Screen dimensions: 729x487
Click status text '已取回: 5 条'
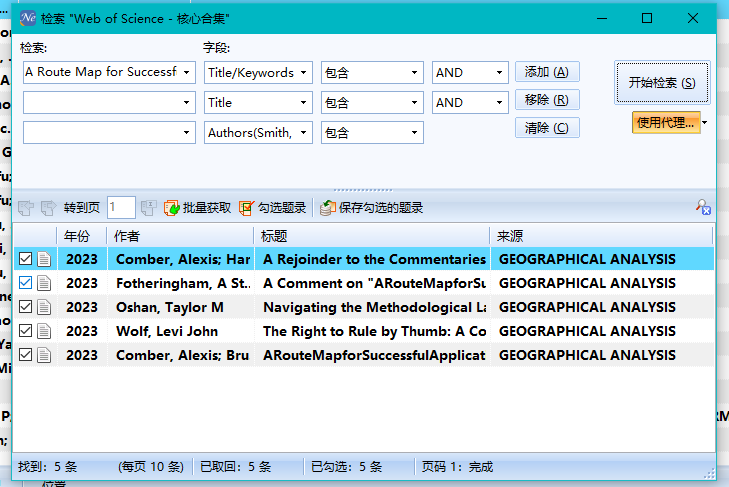click(x=235, y=467)
